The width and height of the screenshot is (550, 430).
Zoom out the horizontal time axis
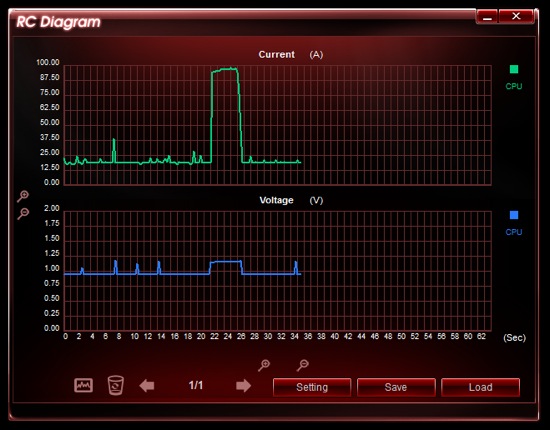click(302, 365)
